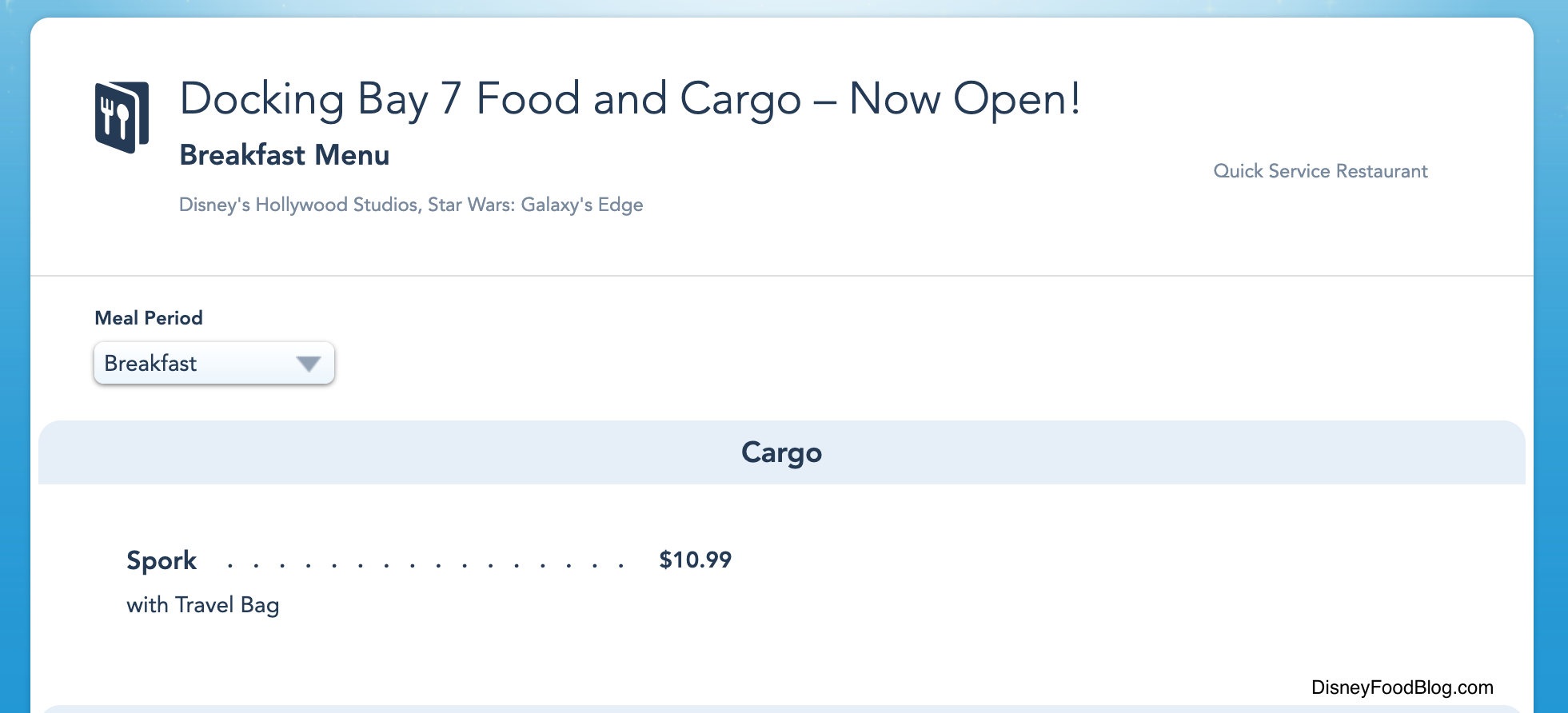Click the 'Cargo' section header
The height and width of the screenshot is (713, 1568).
(781, 452)
